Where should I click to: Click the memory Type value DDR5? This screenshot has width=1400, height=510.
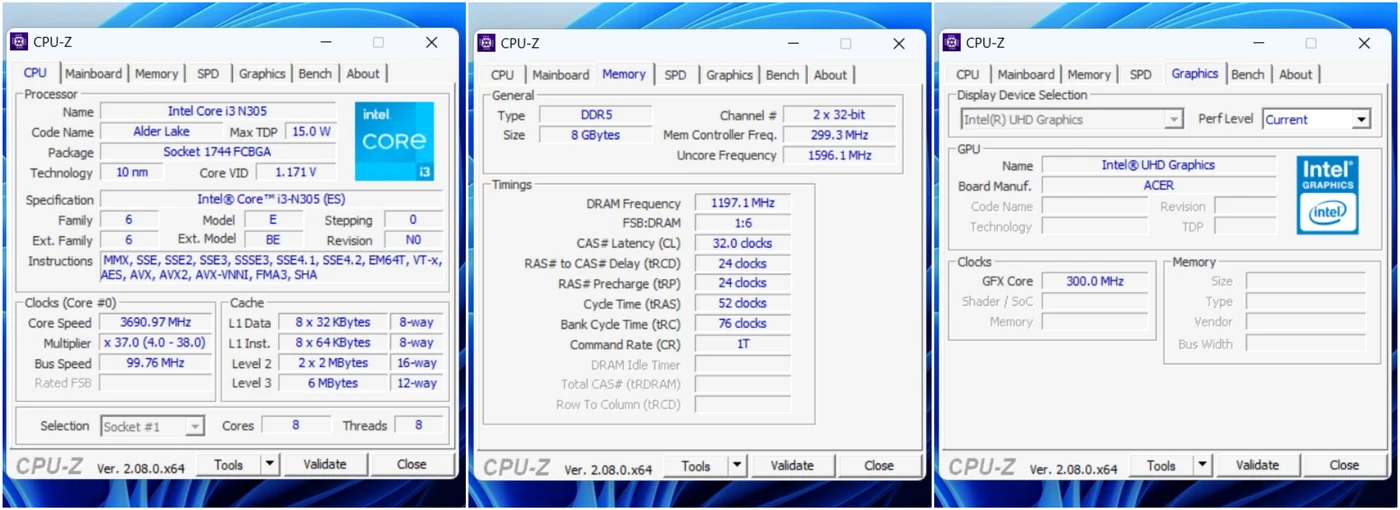596,115
